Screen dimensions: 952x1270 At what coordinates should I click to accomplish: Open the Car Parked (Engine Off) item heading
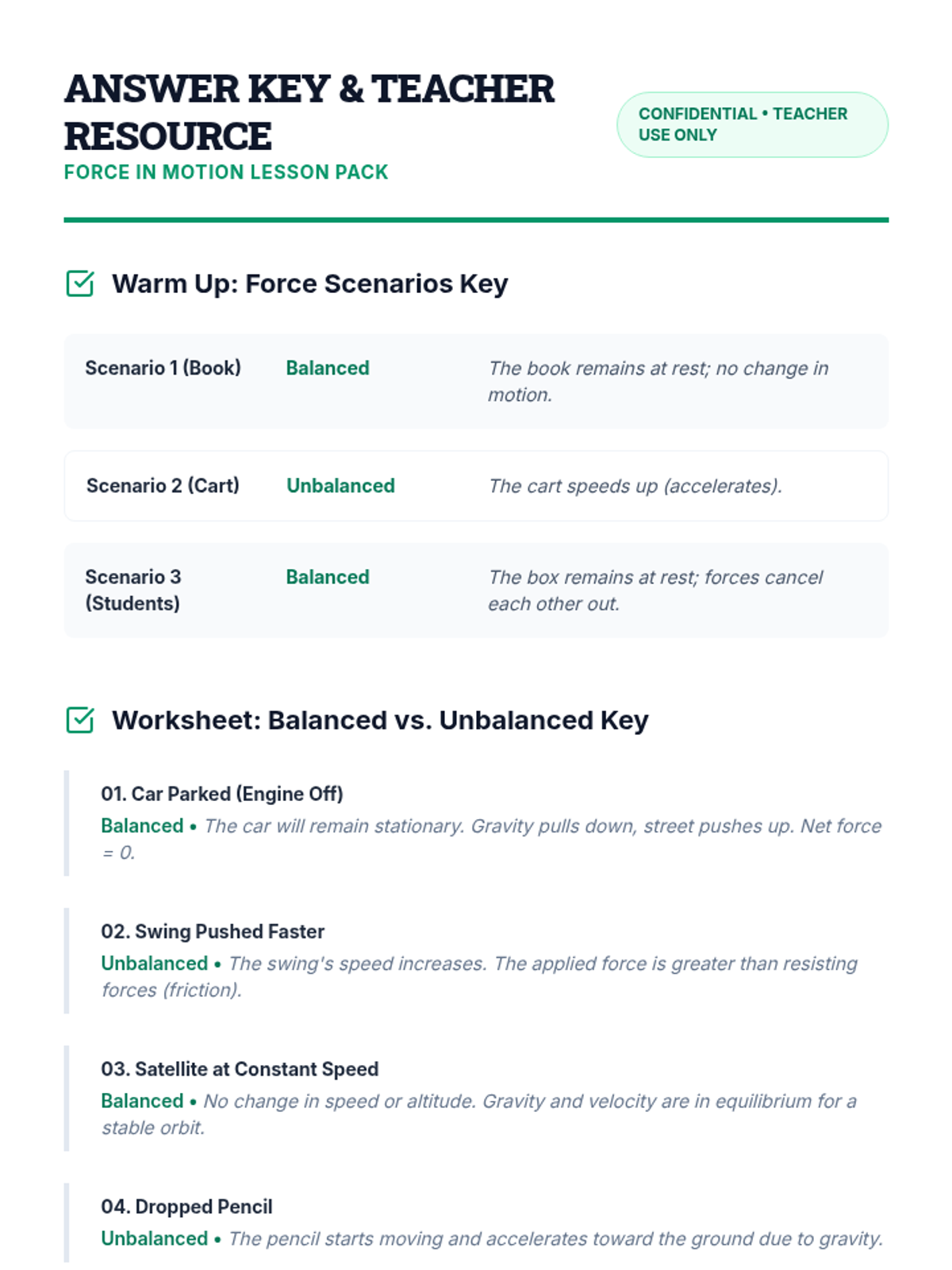pyautogui.click(x=222, y=794)
